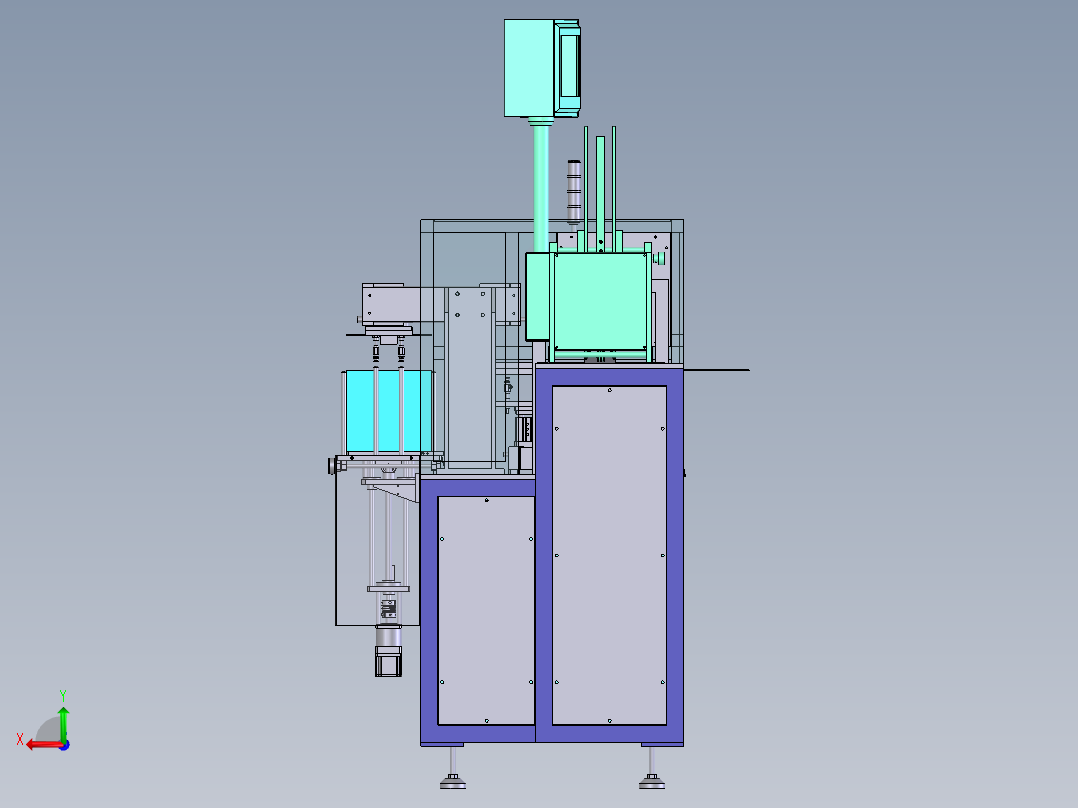Select the light green enclosure above the cabinet
Viewport: 1078px width, 808px height.
pos(602,301)
